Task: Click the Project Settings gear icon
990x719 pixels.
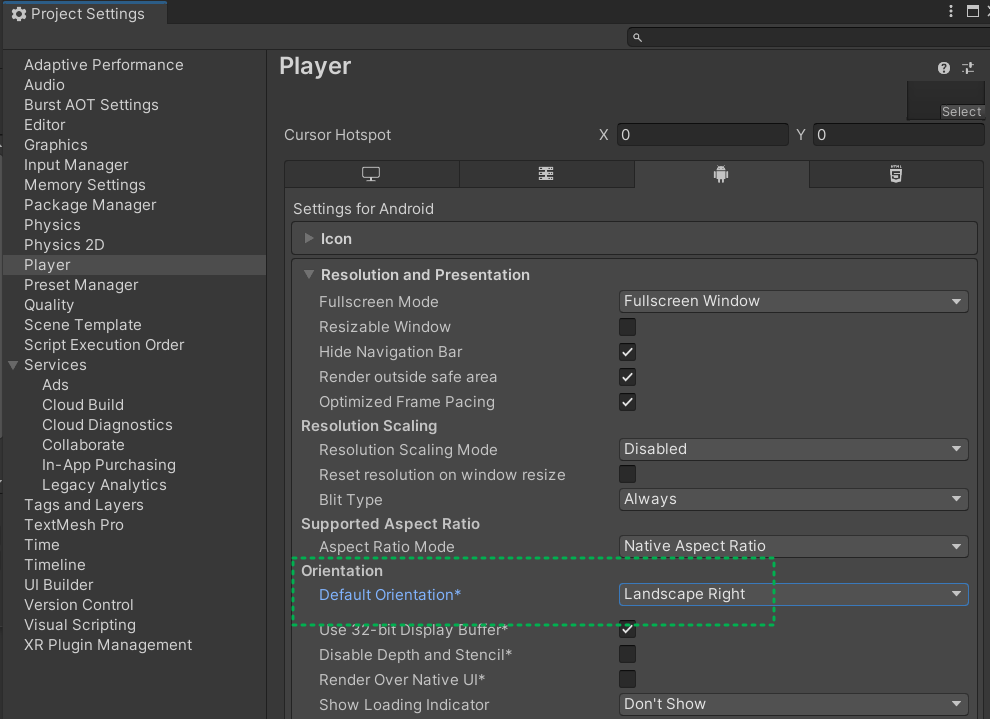Action: [18, 14]
